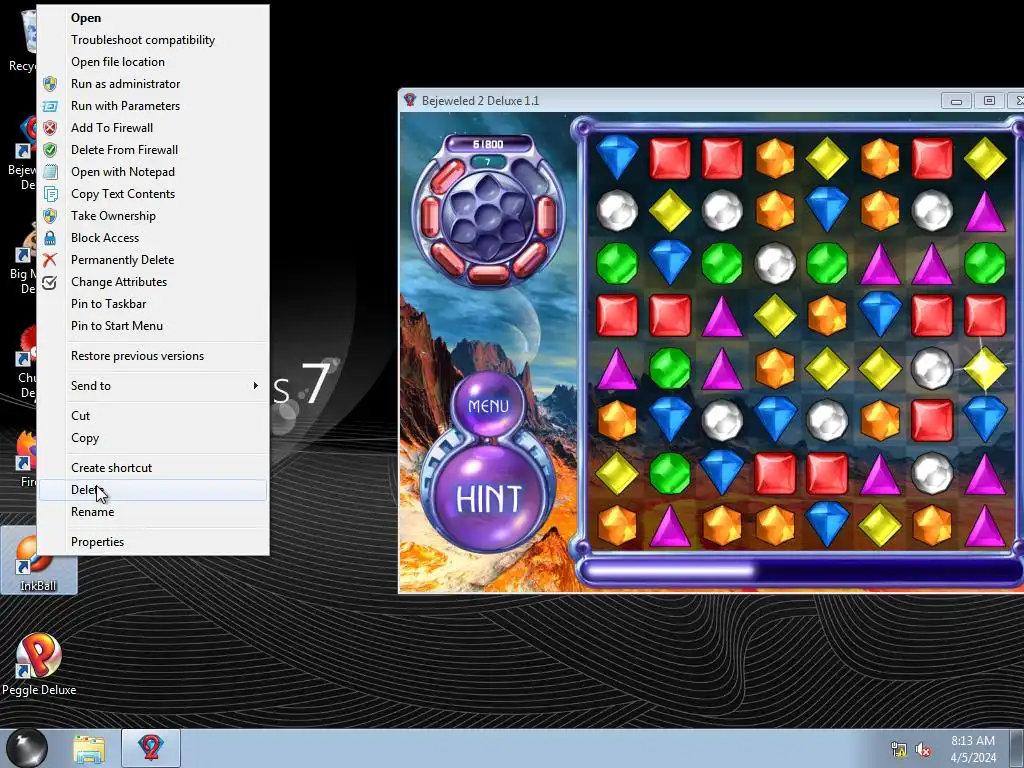Viewport: 1024px width, 768px height.
Task: Open Windows Explorer from the taskbar
Action: (x=89, y=748)
